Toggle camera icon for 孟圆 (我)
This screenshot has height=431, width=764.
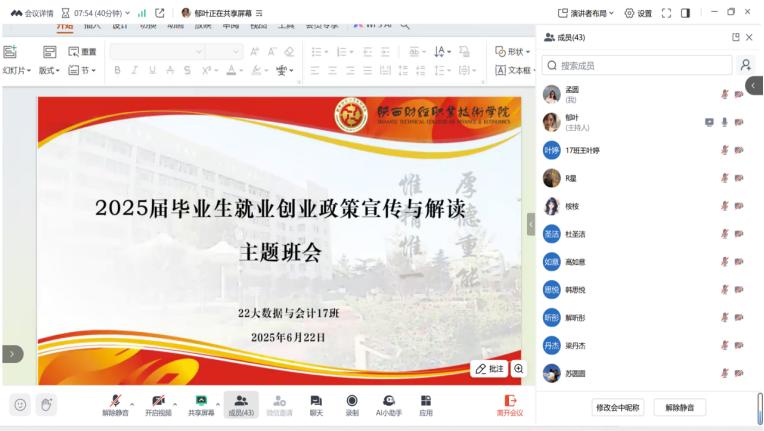point(740,94)
